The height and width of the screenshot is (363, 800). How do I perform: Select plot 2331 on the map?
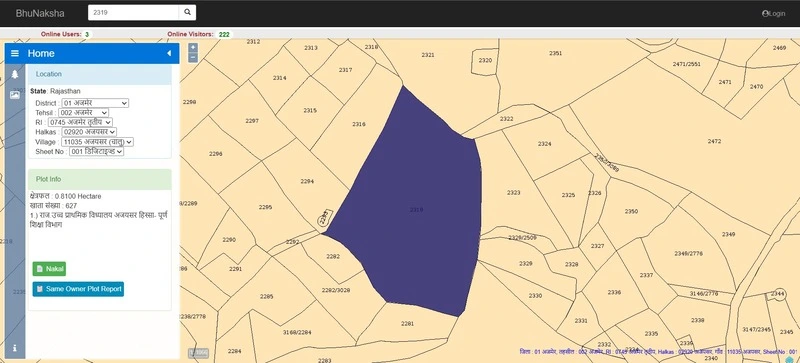(x=581, y=321)
